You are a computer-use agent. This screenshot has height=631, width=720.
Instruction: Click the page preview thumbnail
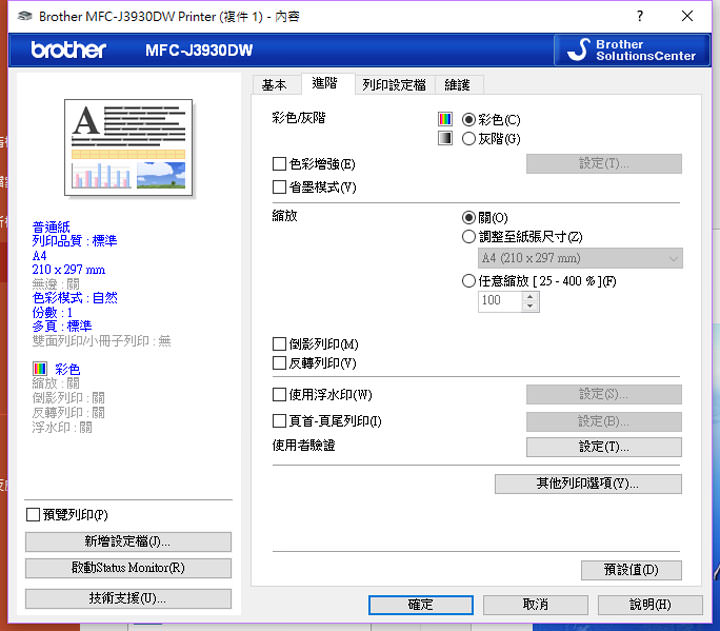(x=129, y=147)
